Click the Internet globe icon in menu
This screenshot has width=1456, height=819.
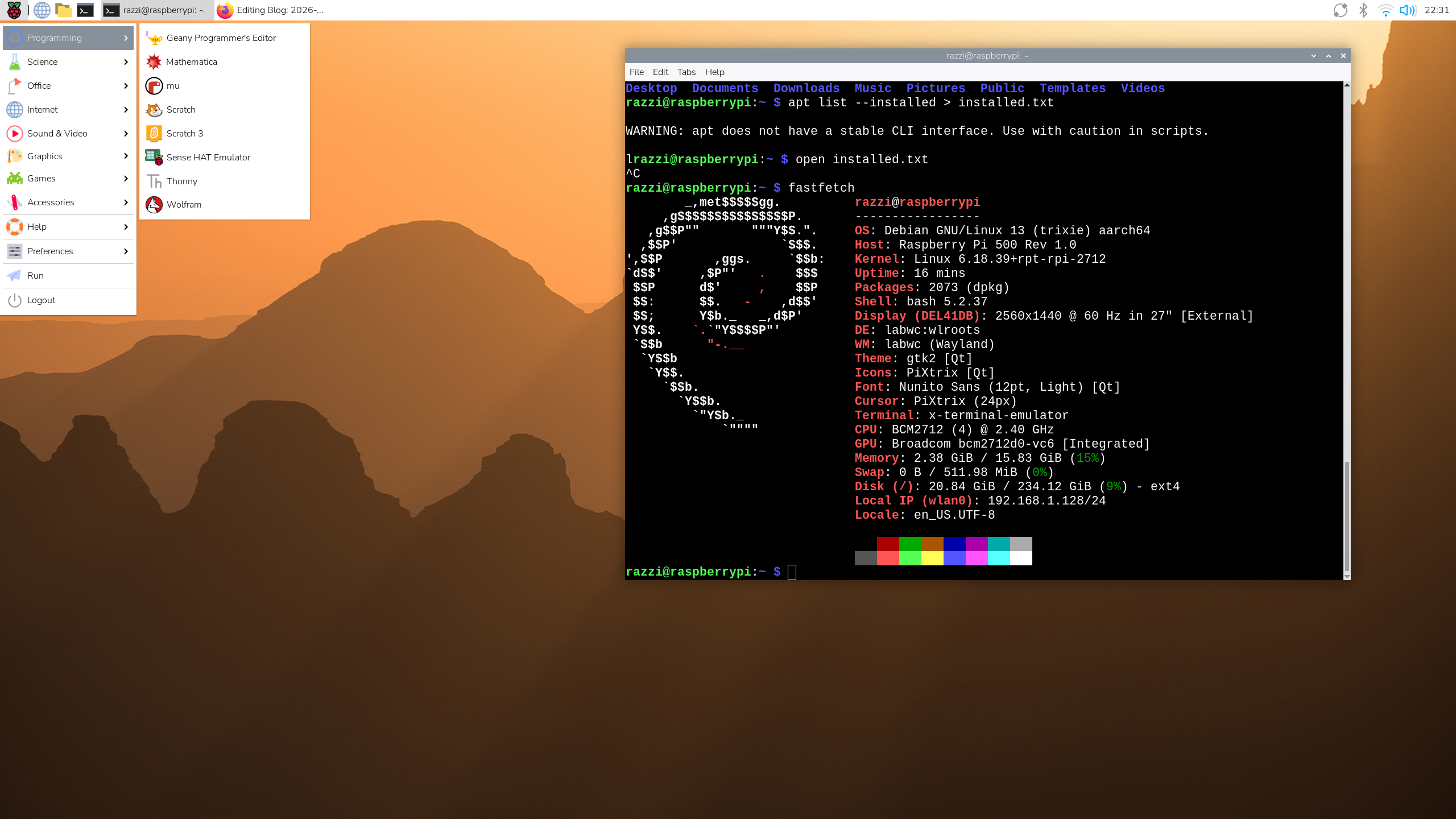[x=15, y=110]
